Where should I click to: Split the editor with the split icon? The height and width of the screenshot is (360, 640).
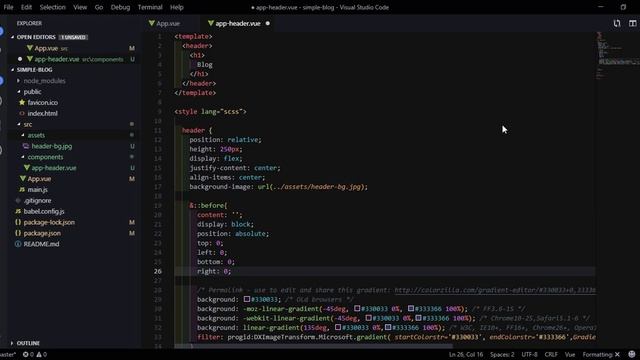click(x=632, y=24)
